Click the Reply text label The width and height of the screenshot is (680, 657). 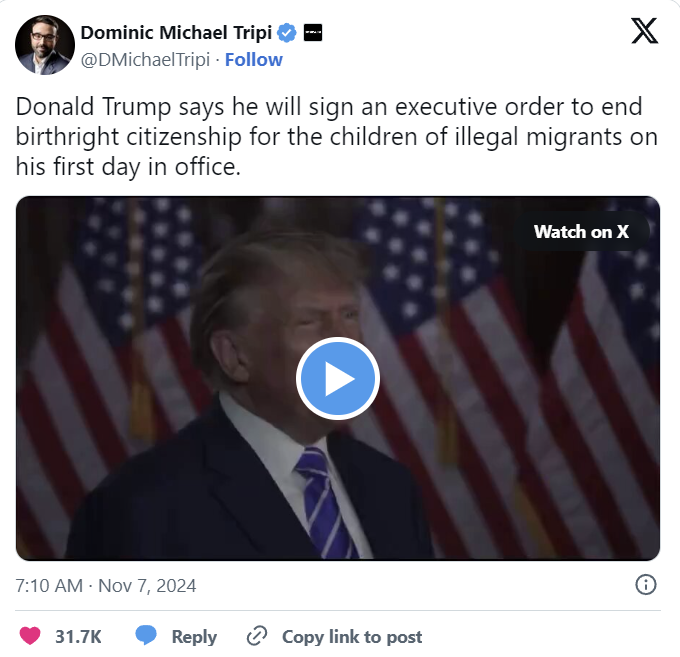pos(194,637)
